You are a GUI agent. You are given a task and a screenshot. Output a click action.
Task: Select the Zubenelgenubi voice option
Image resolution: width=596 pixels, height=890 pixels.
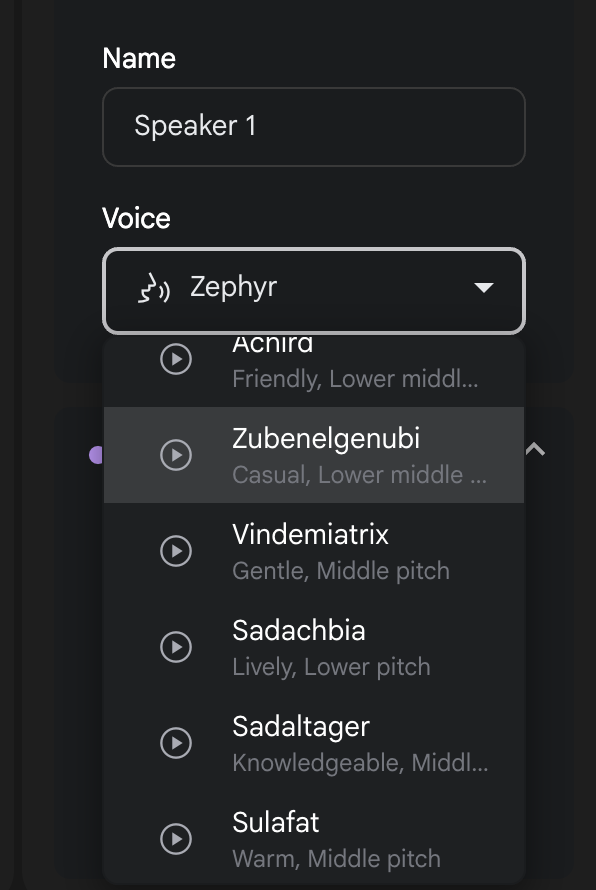click(314, 455)
